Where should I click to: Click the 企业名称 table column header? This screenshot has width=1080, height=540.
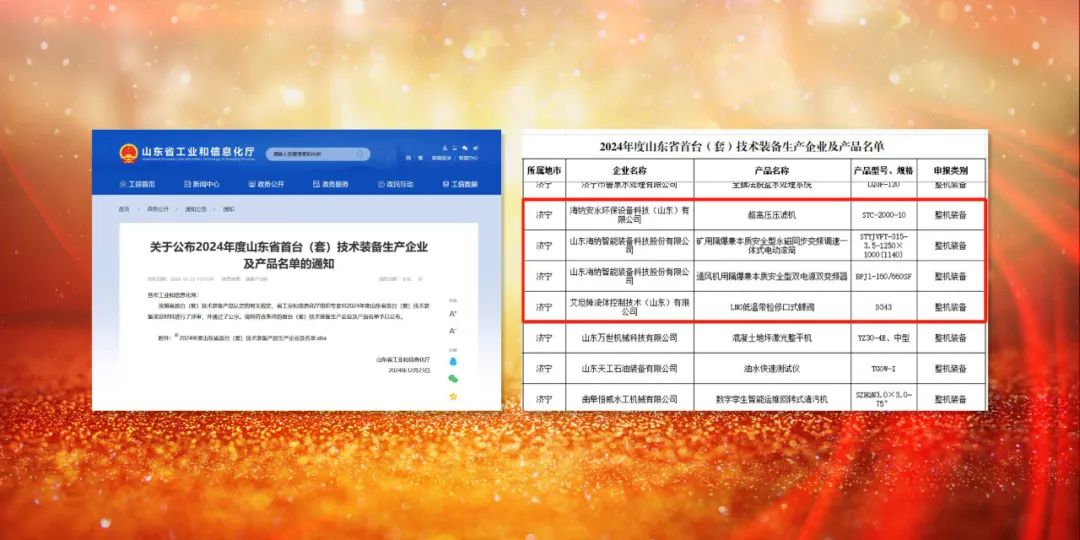coord(630,171)
